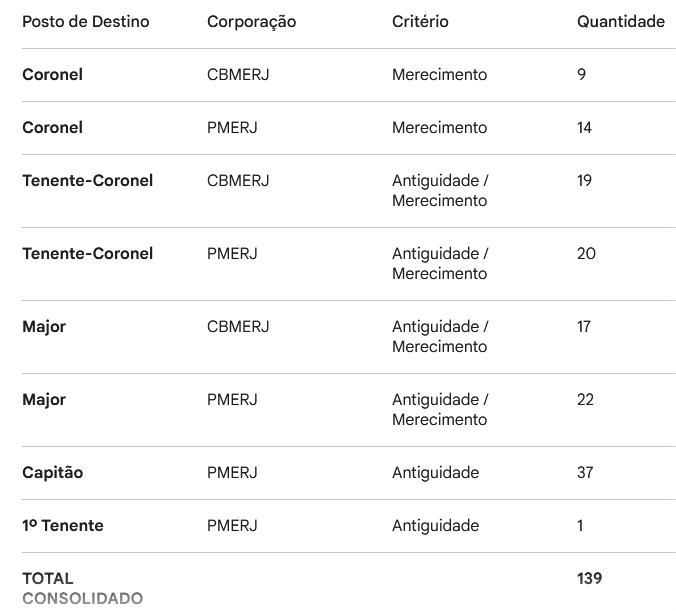The image size is (676, 611).
Task: Click the quantity 1 in the 1º Tenente row
Action: [580, 525]
